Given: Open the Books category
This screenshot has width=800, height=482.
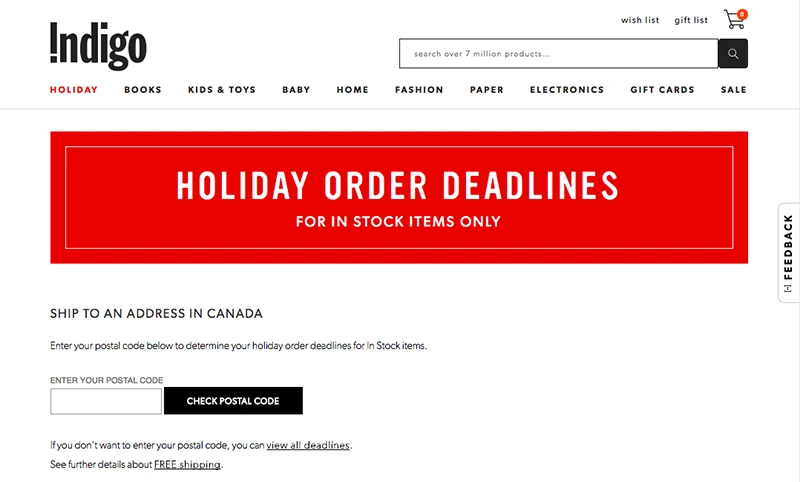Looking at the screenshot, I should 143,90.
